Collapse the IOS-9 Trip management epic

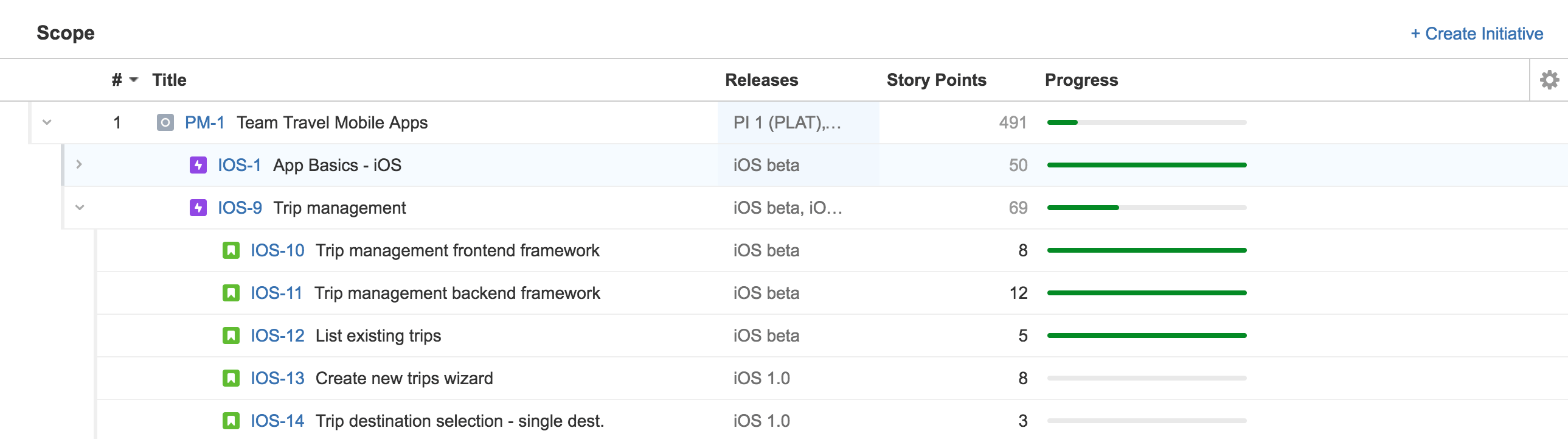pyautogui.click(x=80, y=208)
